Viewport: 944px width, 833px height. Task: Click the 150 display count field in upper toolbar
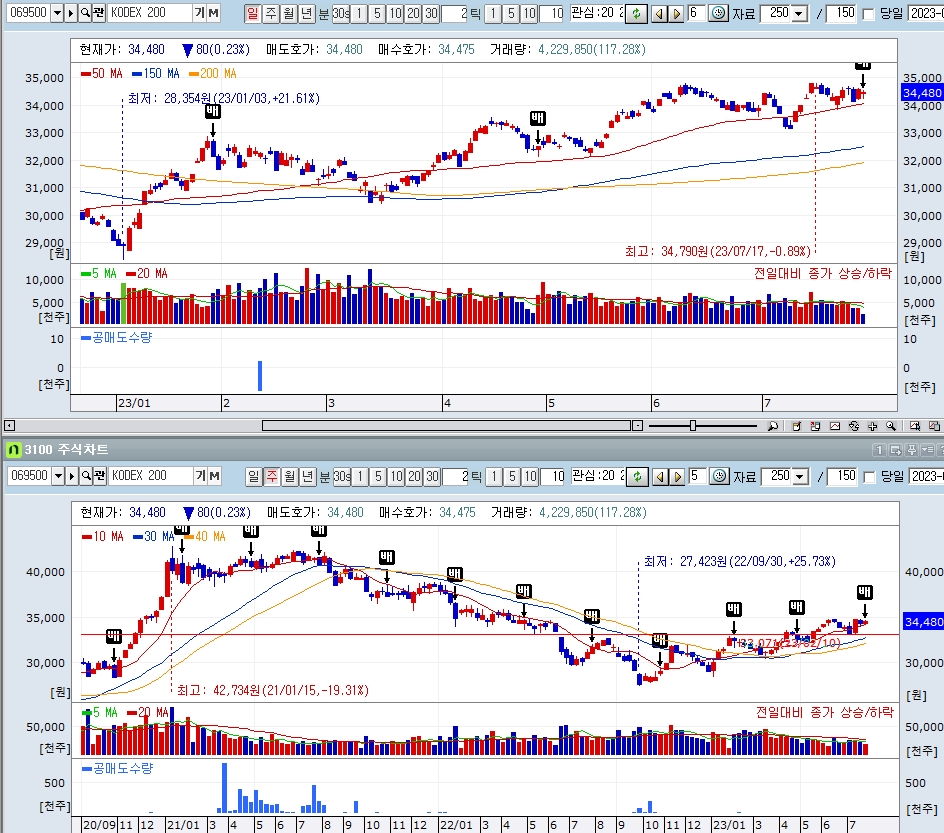(841, 13)
